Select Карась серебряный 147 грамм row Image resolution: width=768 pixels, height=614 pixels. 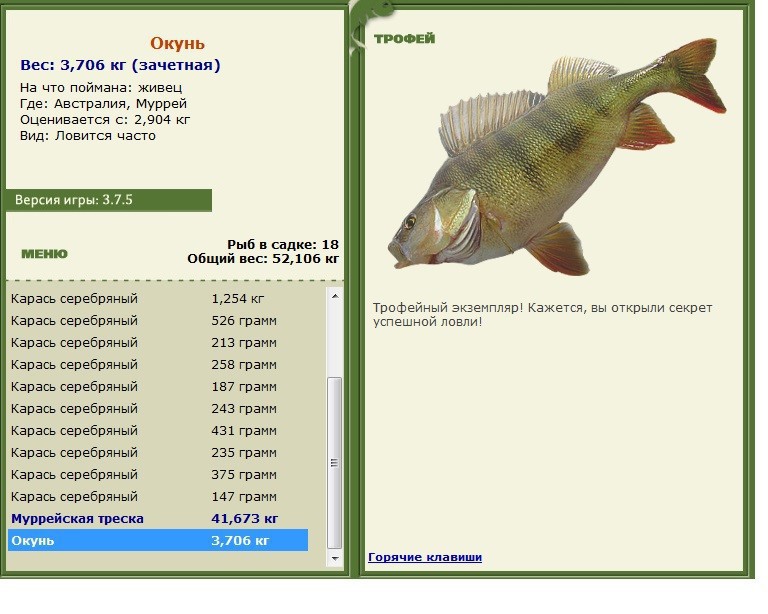click(158, 497)
